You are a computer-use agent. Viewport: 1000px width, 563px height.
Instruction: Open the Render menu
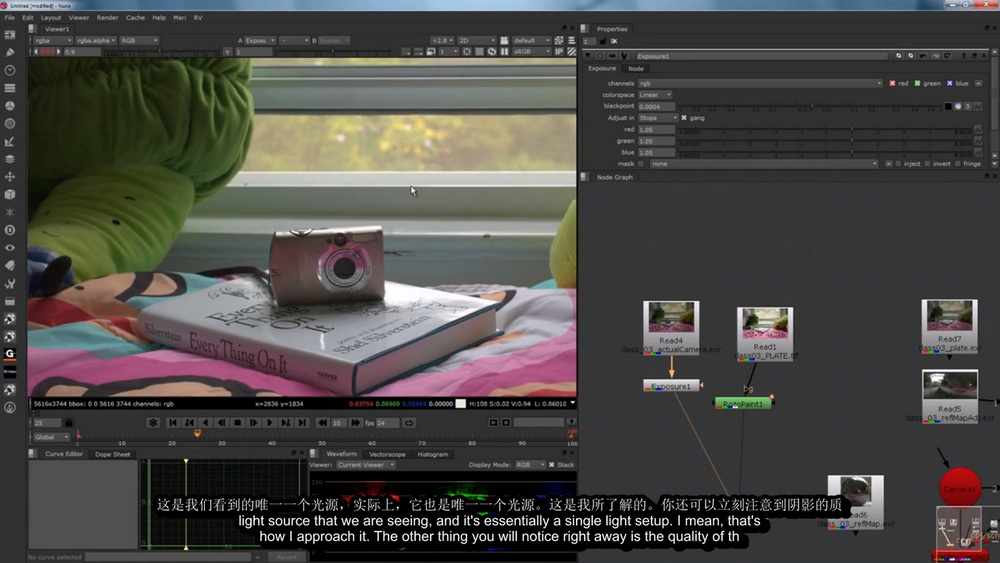point(107,18)
